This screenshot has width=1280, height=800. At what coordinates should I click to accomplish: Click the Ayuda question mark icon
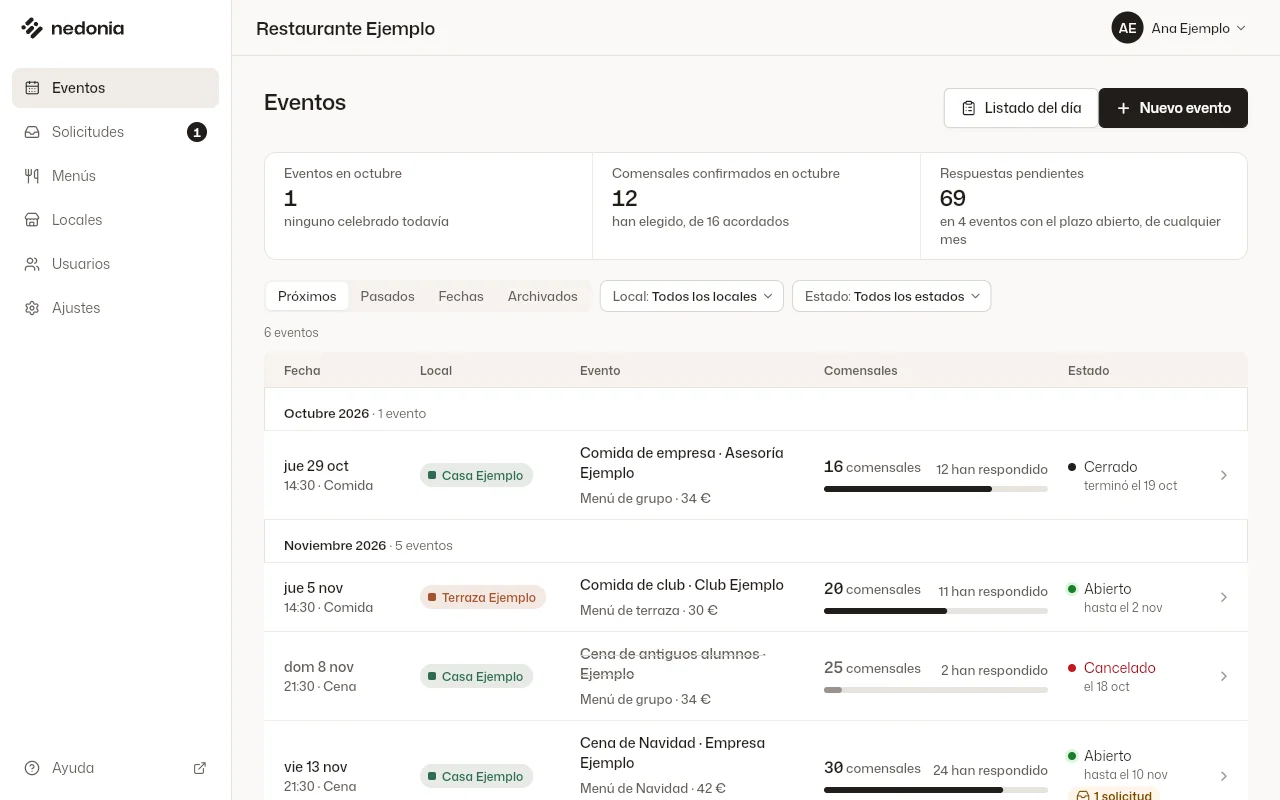tap(32, 768)
